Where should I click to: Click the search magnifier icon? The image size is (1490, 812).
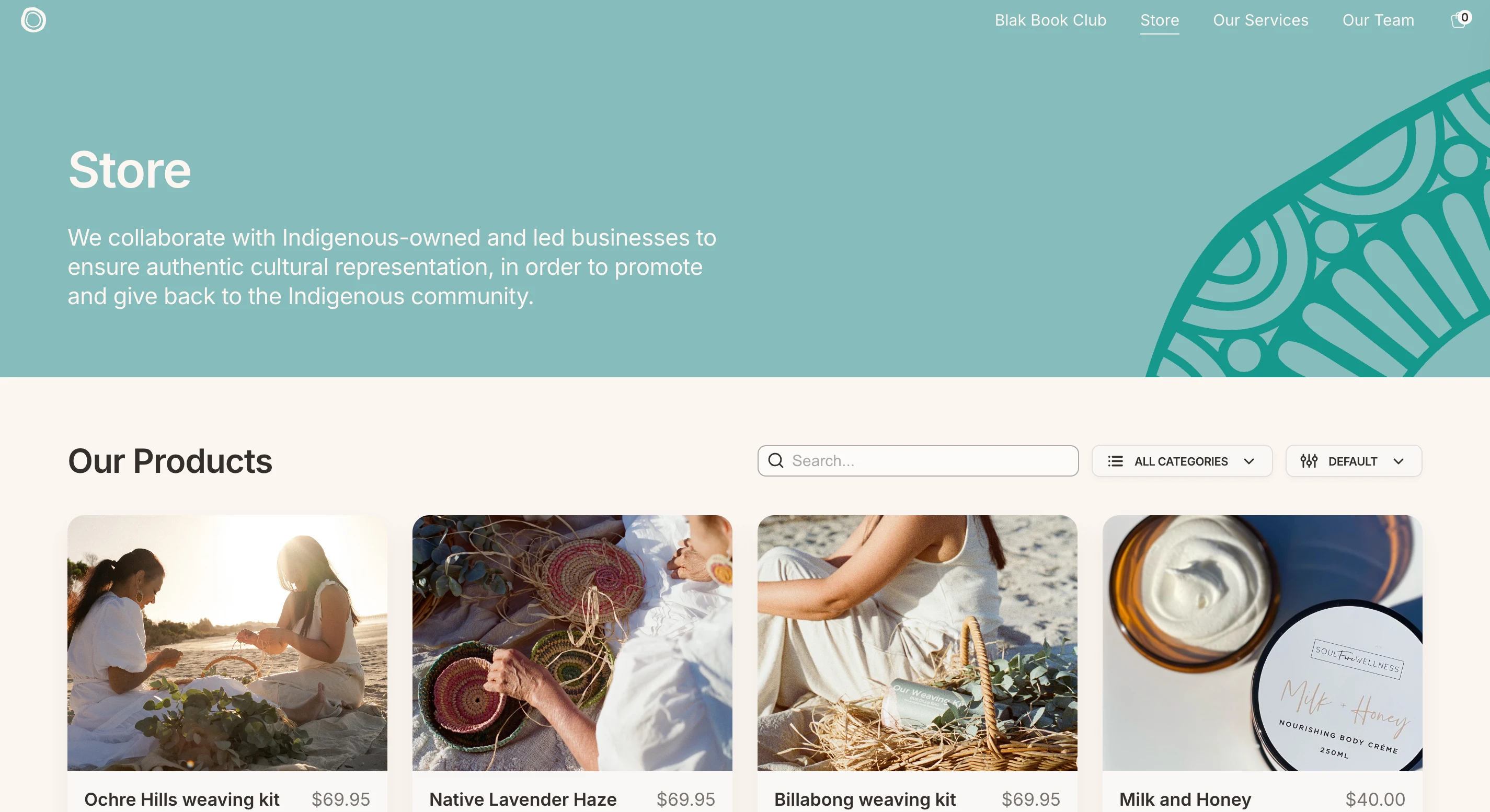tap(776, 461)
